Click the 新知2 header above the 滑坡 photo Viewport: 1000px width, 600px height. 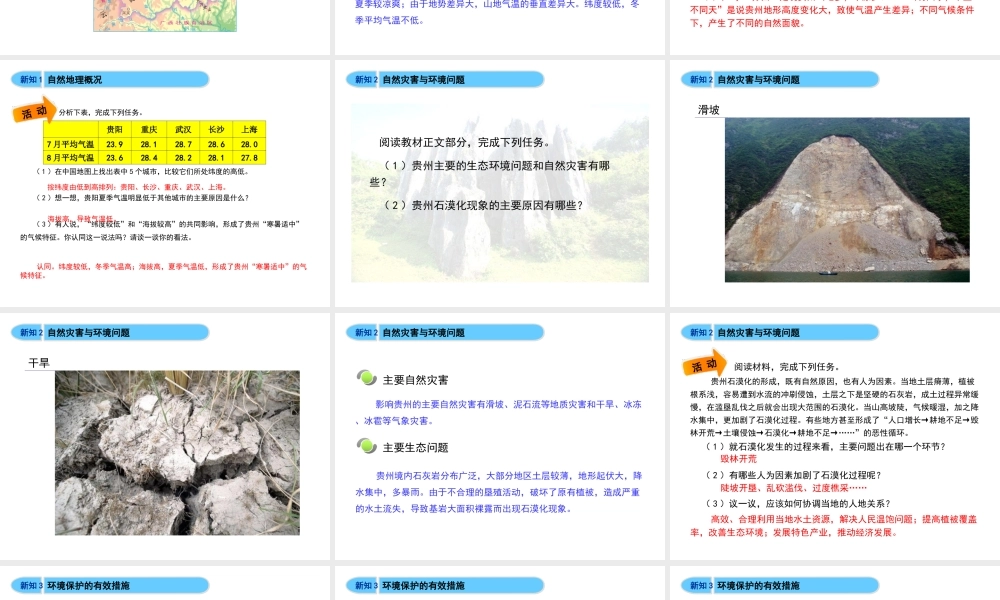point(780,80)
